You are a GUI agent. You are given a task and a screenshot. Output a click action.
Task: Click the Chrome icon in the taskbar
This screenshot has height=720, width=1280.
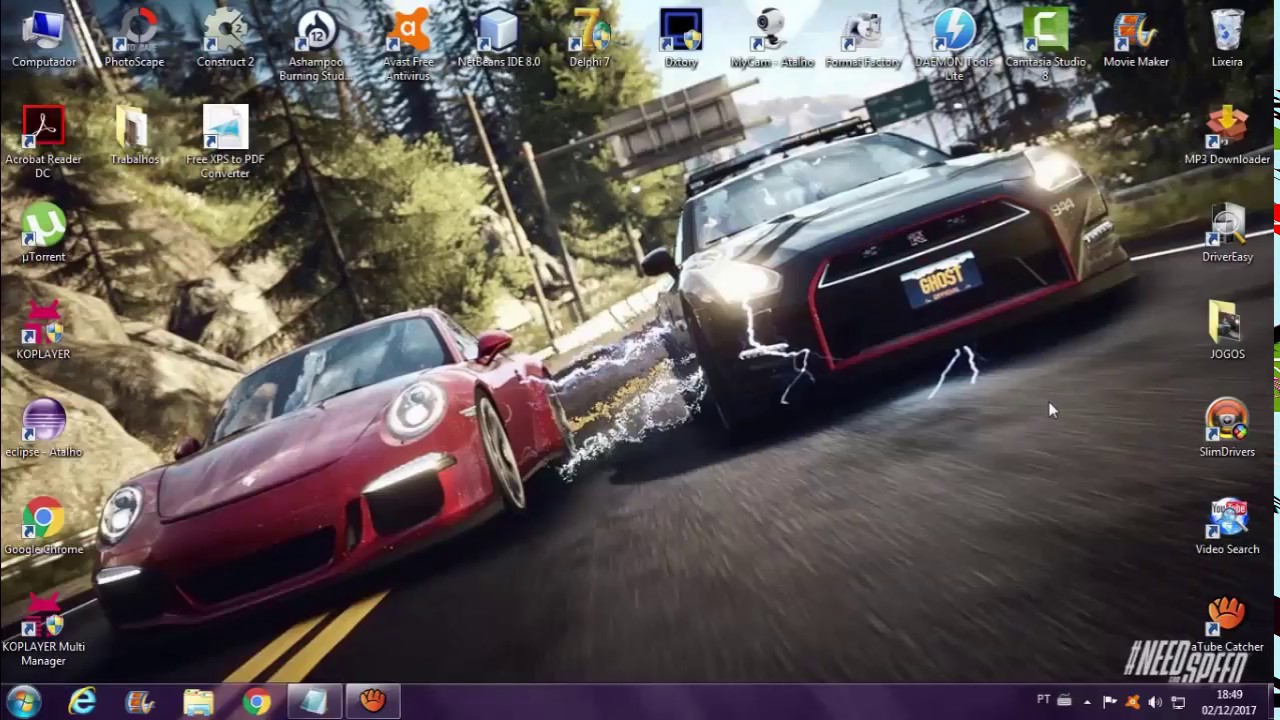point(256,702)
